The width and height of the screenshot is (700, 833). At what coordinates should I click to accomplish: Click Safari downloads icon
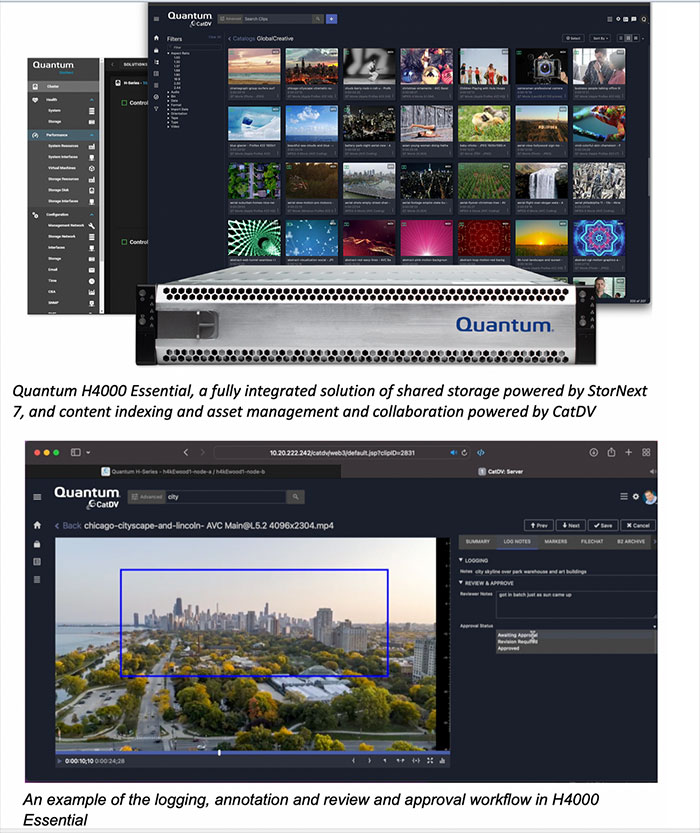coord(594,452)
